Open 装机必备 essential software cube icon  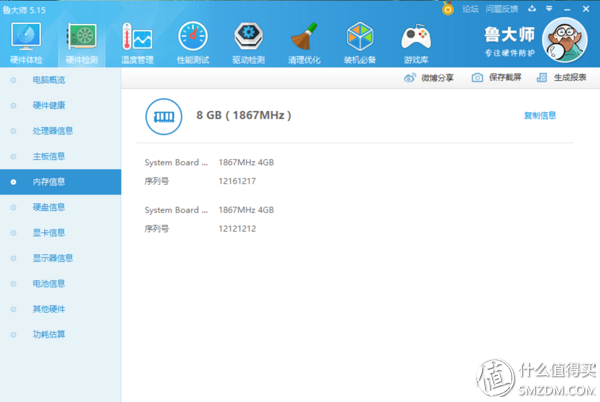coord(360,37)
